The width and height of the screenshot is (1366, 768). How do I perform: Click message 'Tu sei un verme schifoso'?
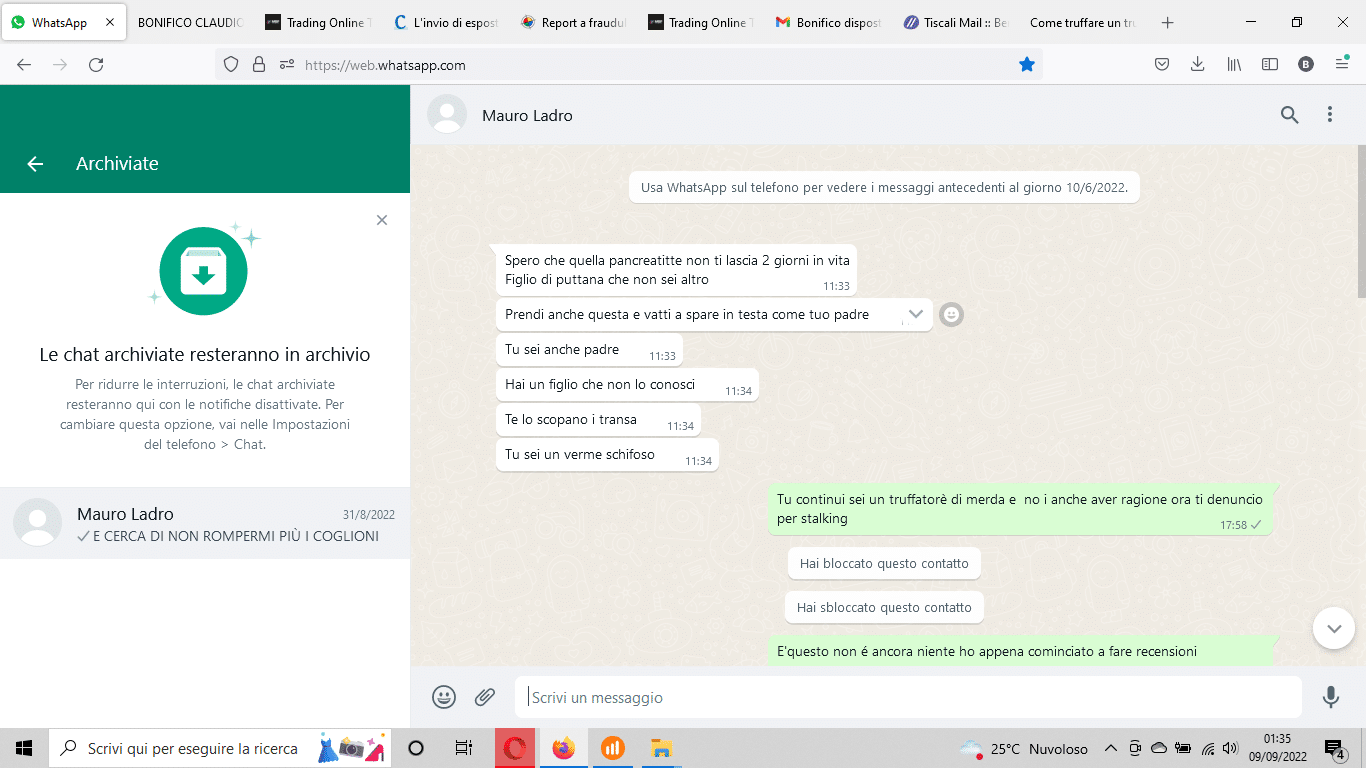[x=607, y=455]
